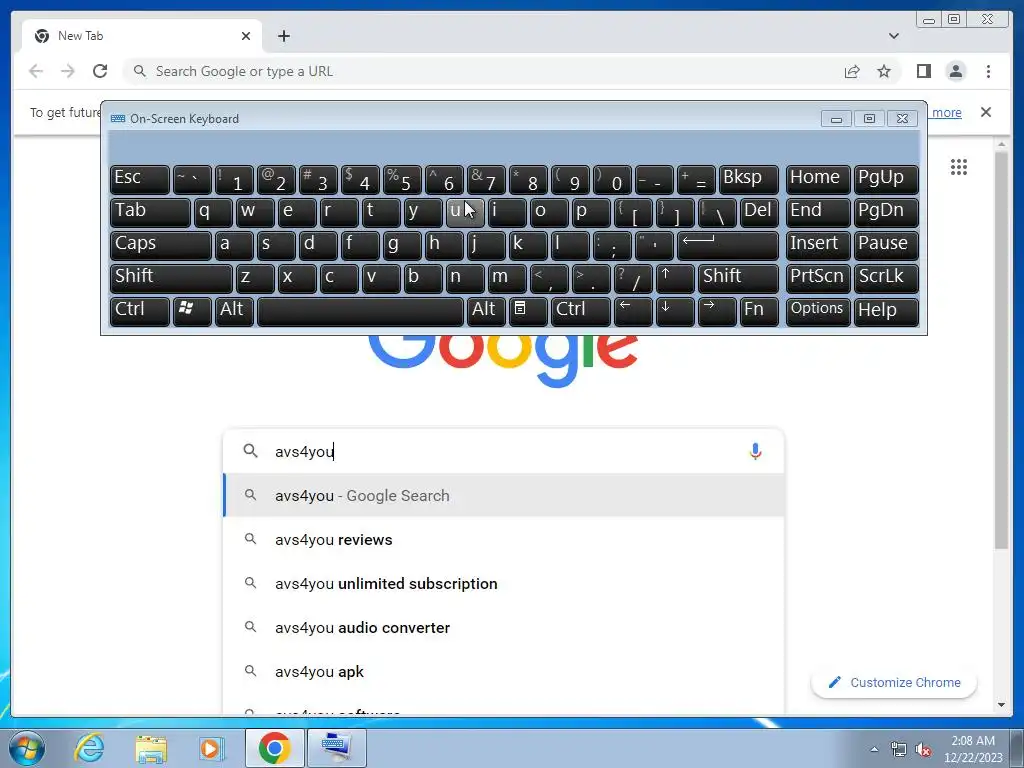
Task: Click the address bar URL field
Action: point(483,71)
